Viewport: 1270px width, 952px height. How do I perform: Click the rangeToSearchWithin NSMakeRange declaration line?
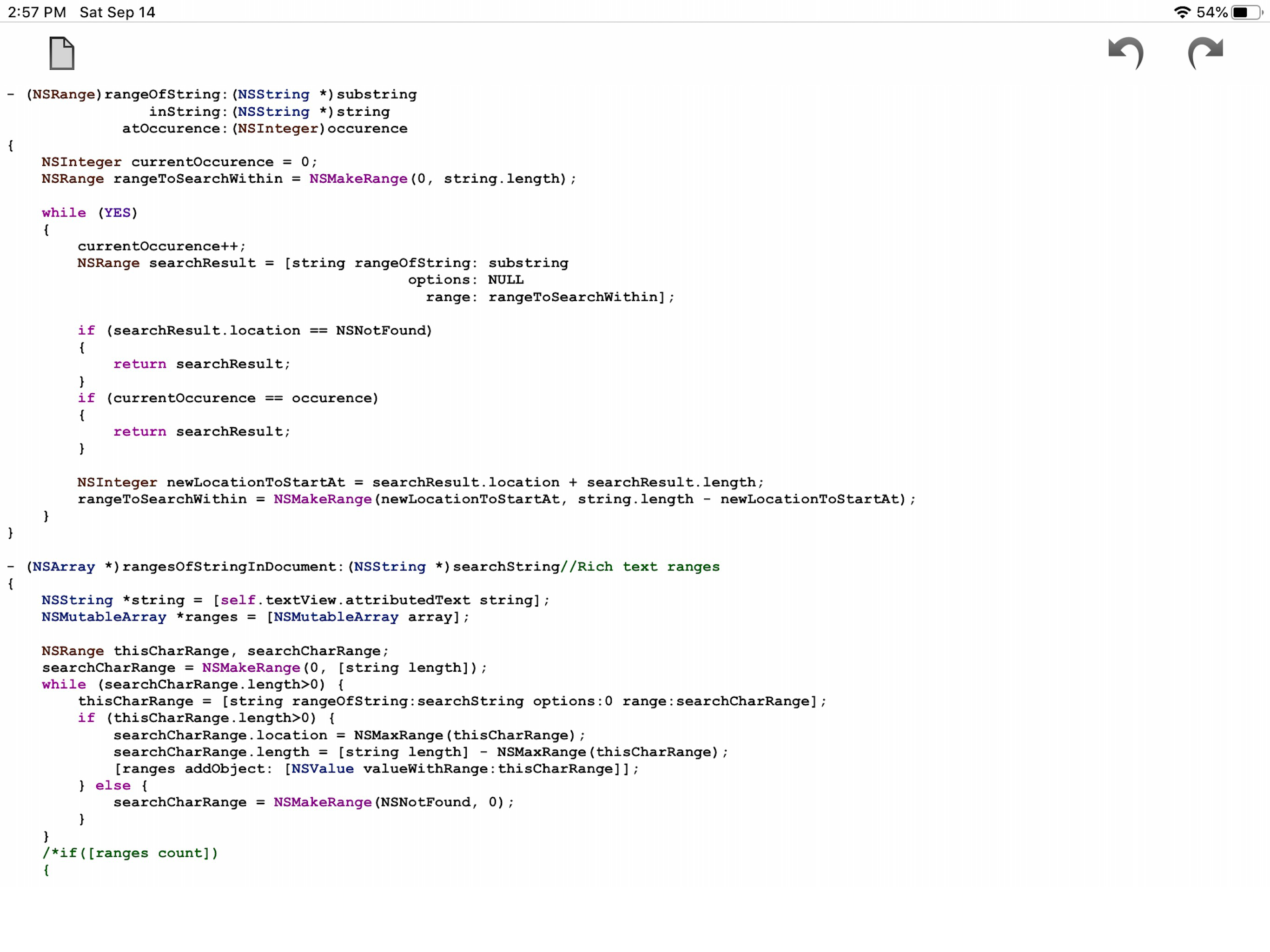(309, 178)
